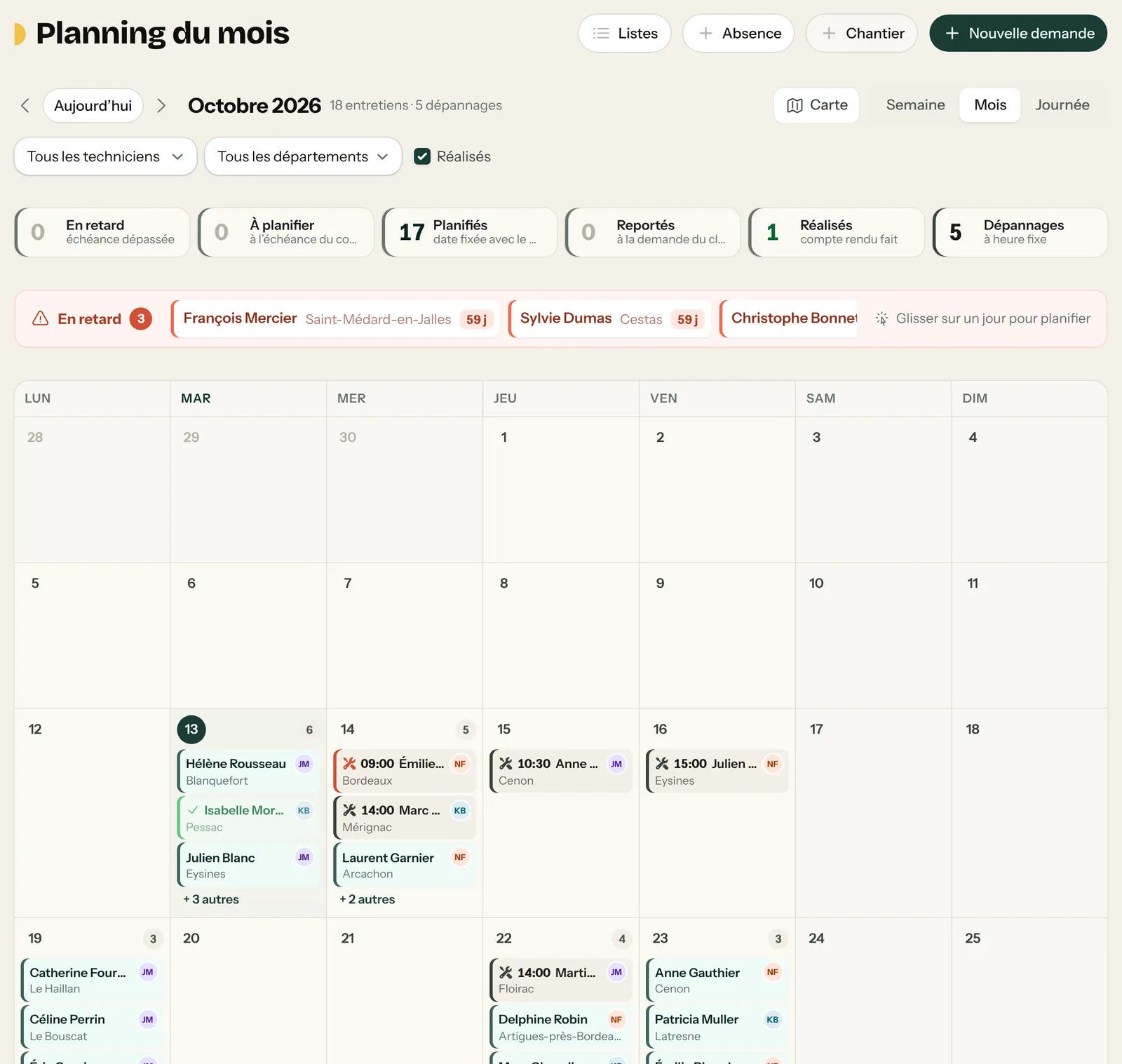Image resolution: width=1122 pixels, height=1064 pixels.
Task: Click KB badge on Isabelle Mor event
Action: pyautogui.click(x=304, y=811)
